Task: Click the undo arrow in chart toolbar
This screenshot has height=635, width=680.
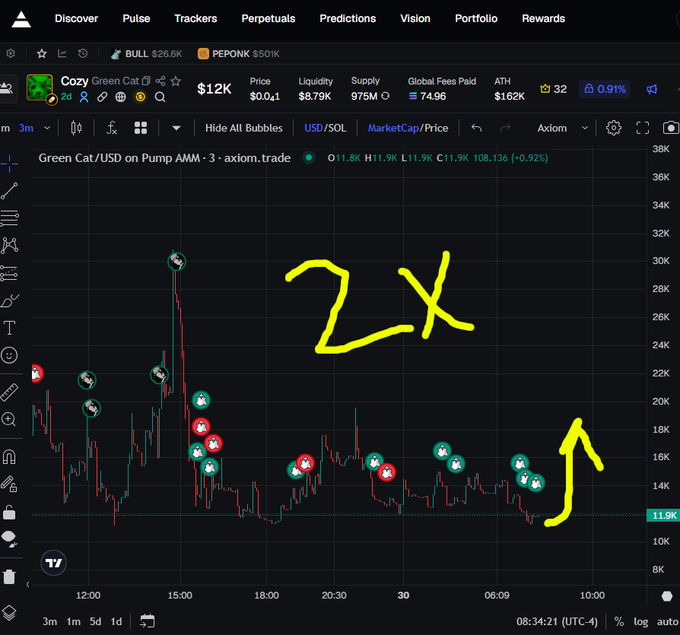Action: point(477,128)
